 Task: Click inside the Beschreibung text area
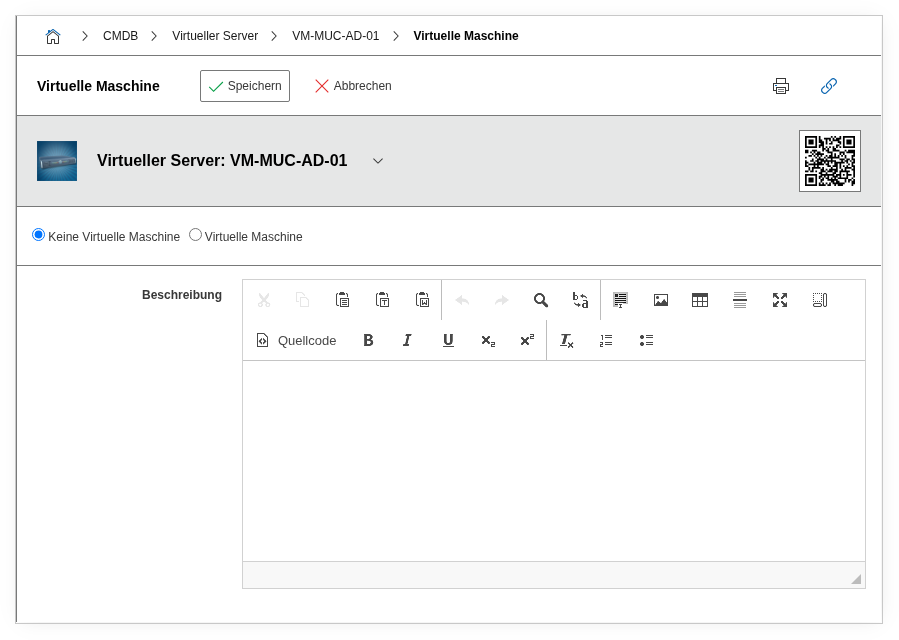point(553,460)
